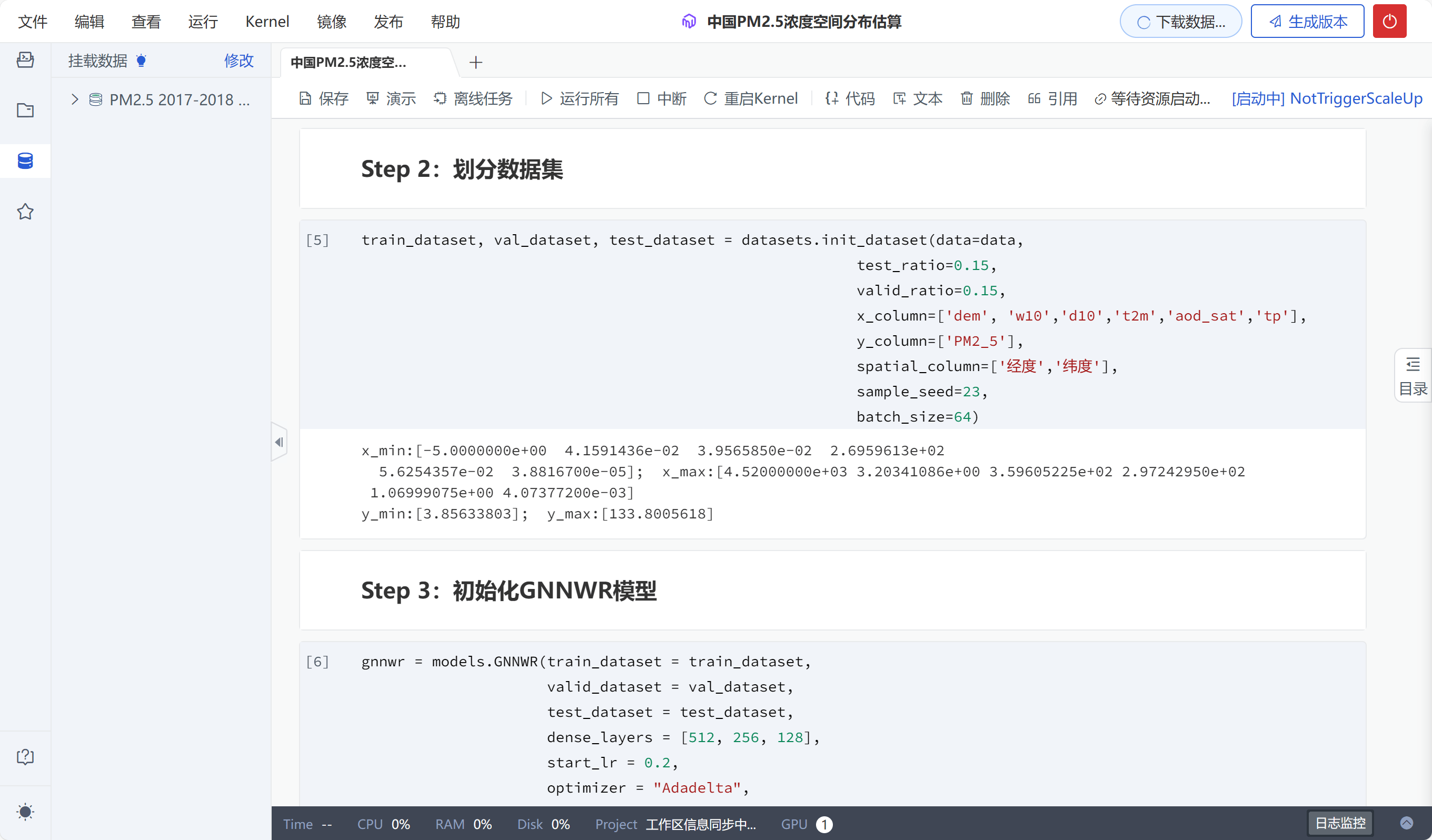Screen dimensions: 1432x840
Task: Click the batch_size=64 code line
Action: coord(918,417)
